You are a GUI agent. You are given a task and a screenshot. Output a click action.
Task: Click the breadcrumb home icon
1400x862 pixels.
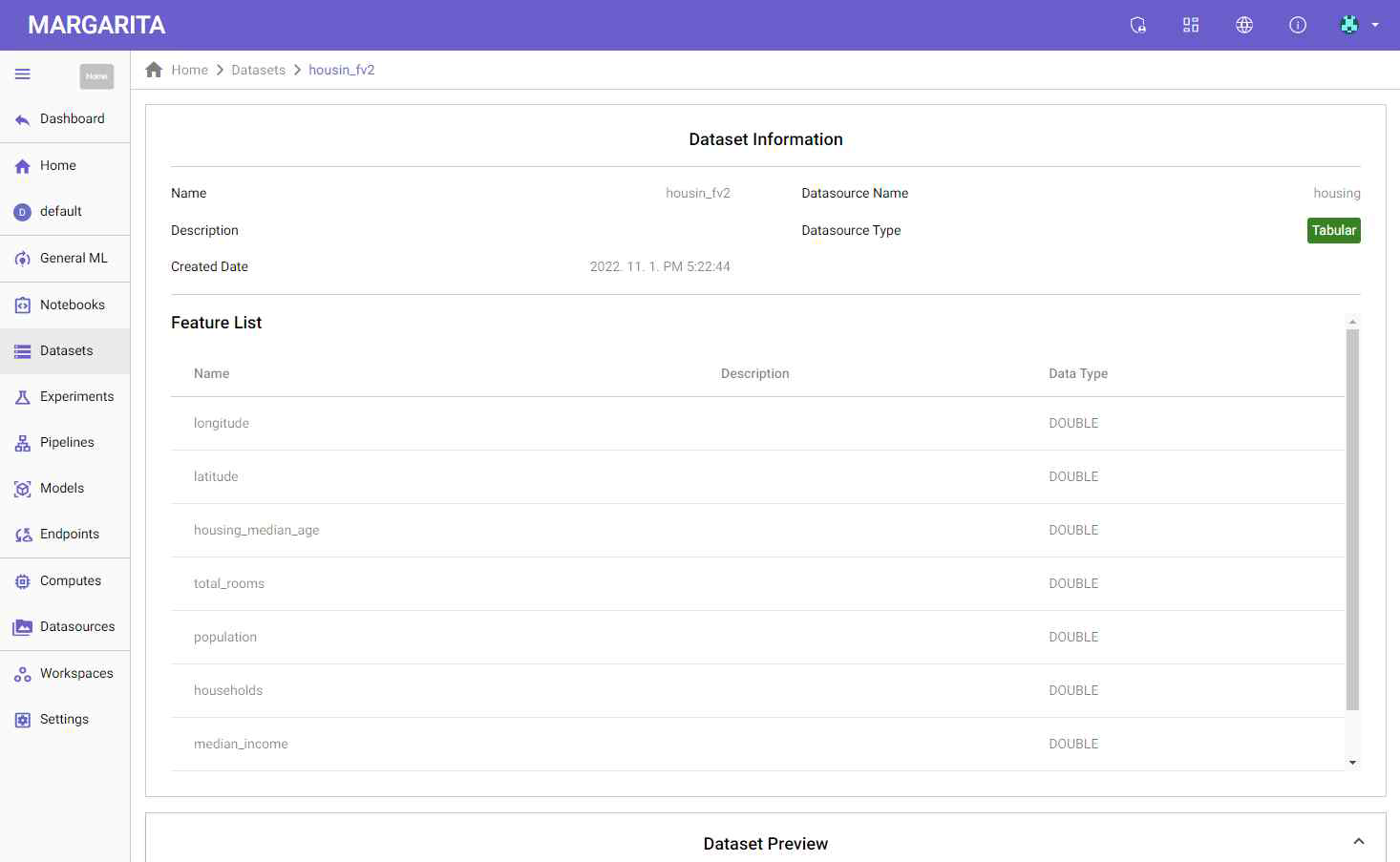[x=154, y=70]
